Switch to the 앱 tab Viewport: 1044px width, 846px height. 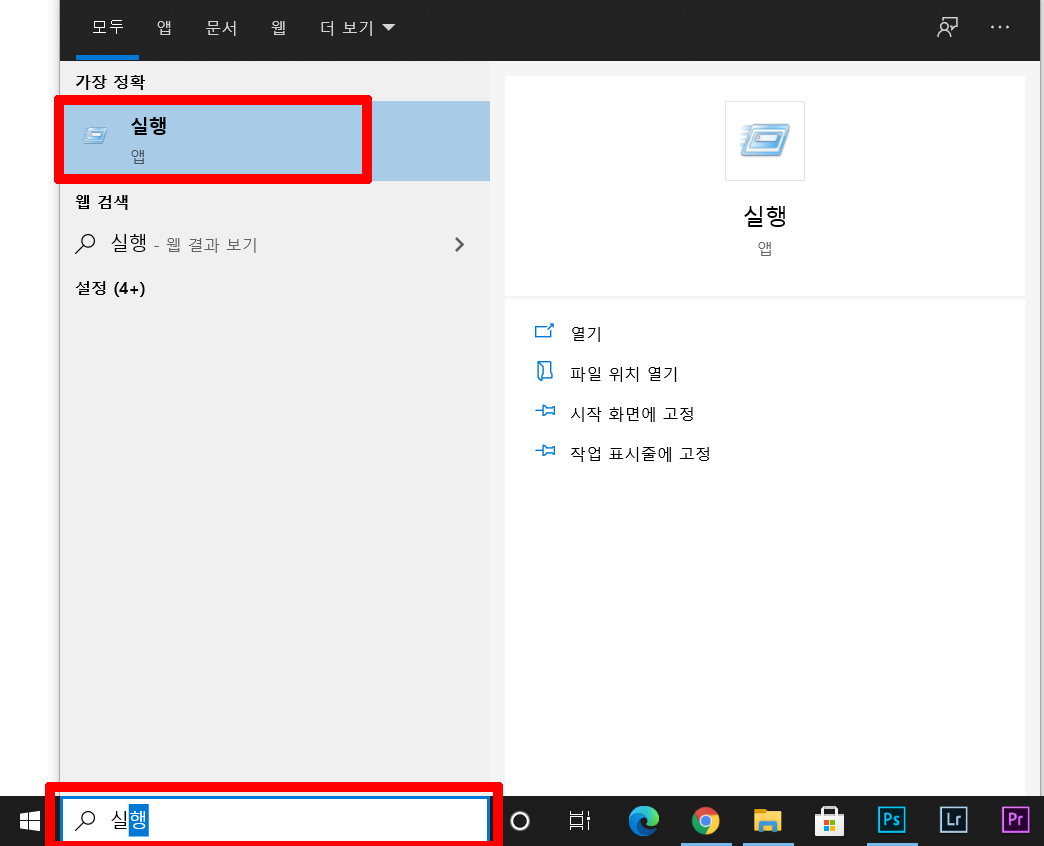pos(164,27)
